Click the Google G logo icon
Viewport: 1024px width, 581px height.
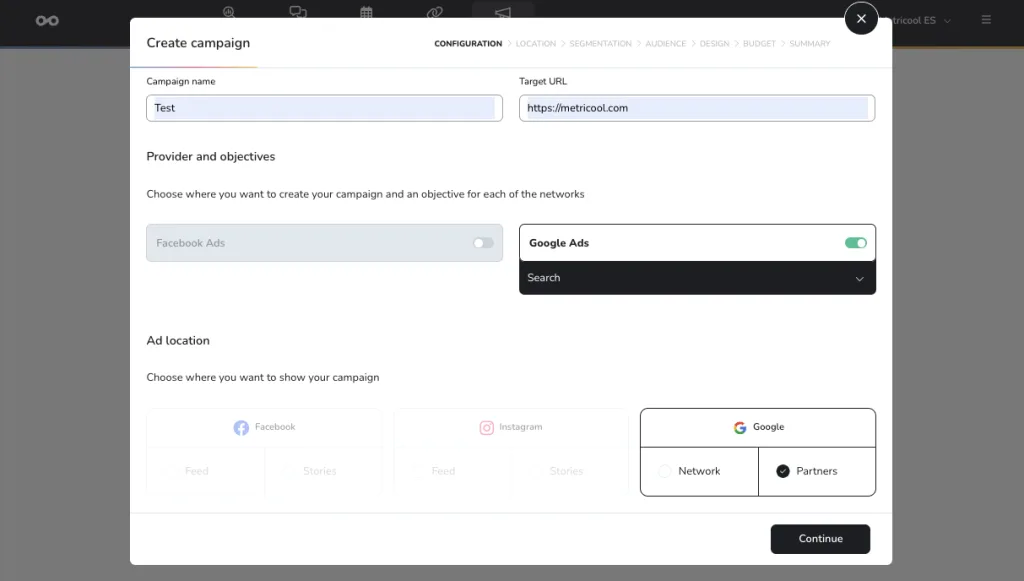(740, 428)
